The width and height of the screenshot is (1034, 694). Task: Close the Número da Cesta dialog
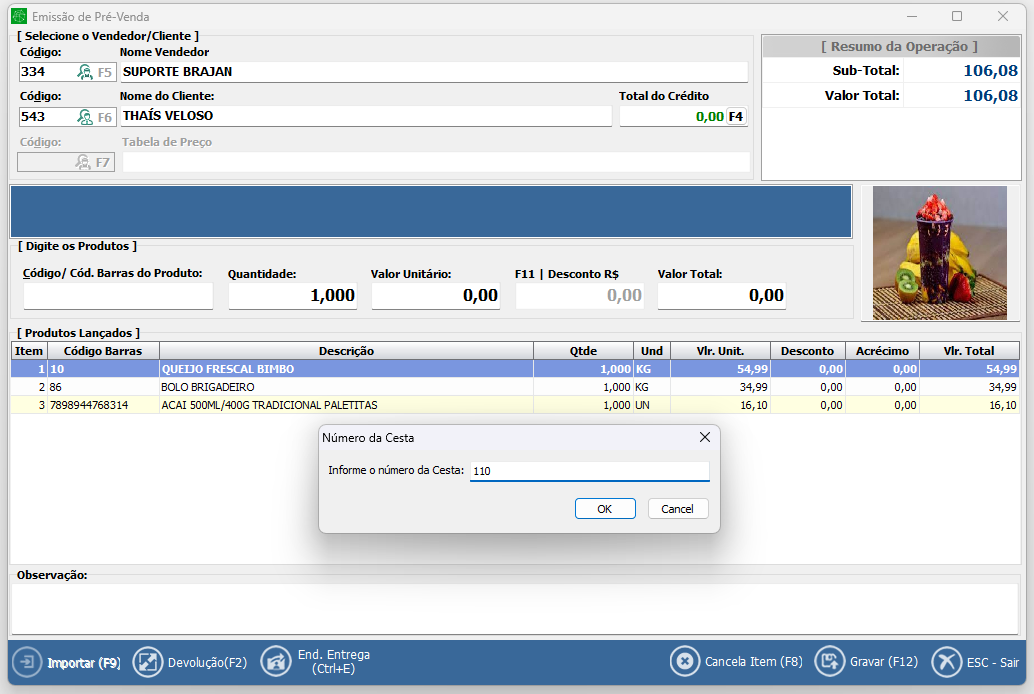click(705, 437)
